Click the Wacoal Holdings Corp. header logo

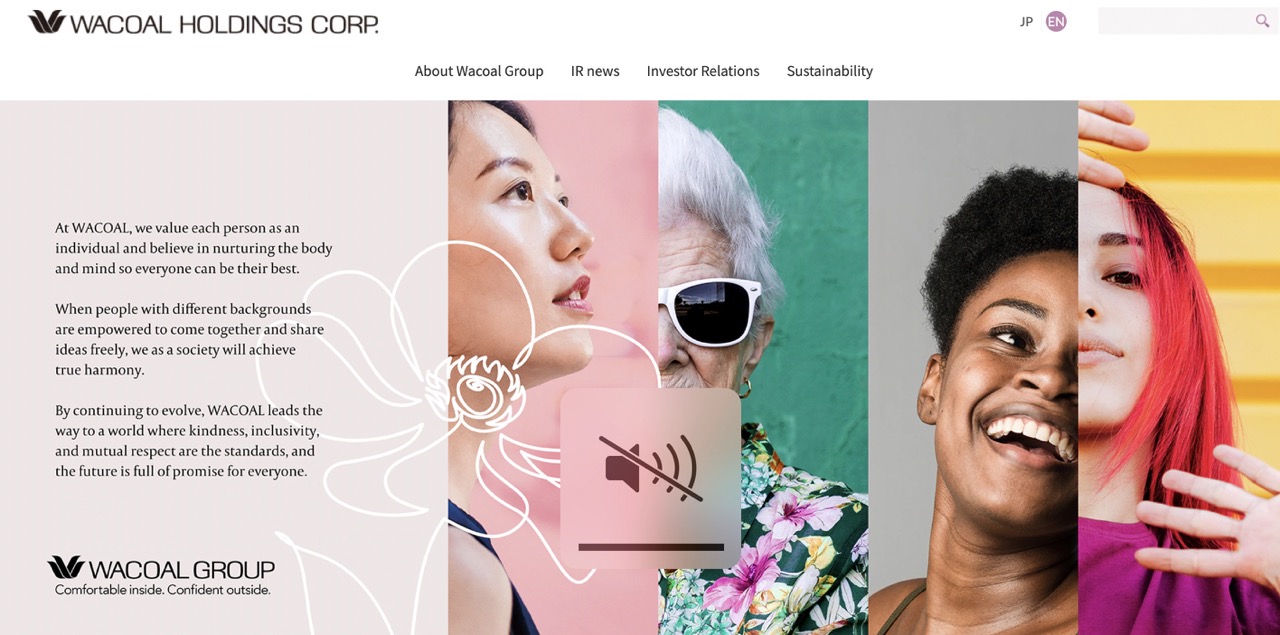(203, 22)
